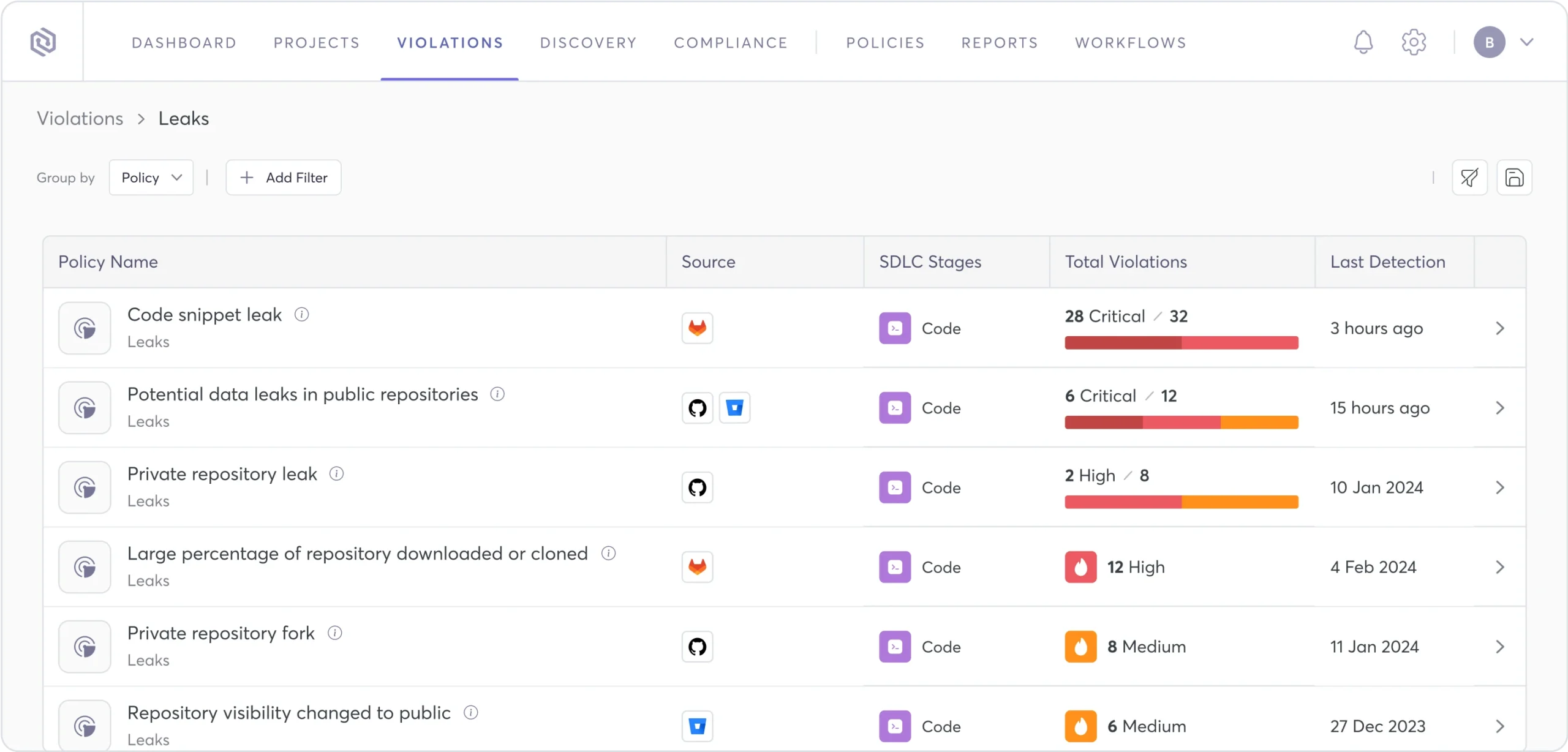Viewport: 1568px width, 752px height.
Task: Click GitHub icon in Private repository fork row
Action: (x=697, y=647)
